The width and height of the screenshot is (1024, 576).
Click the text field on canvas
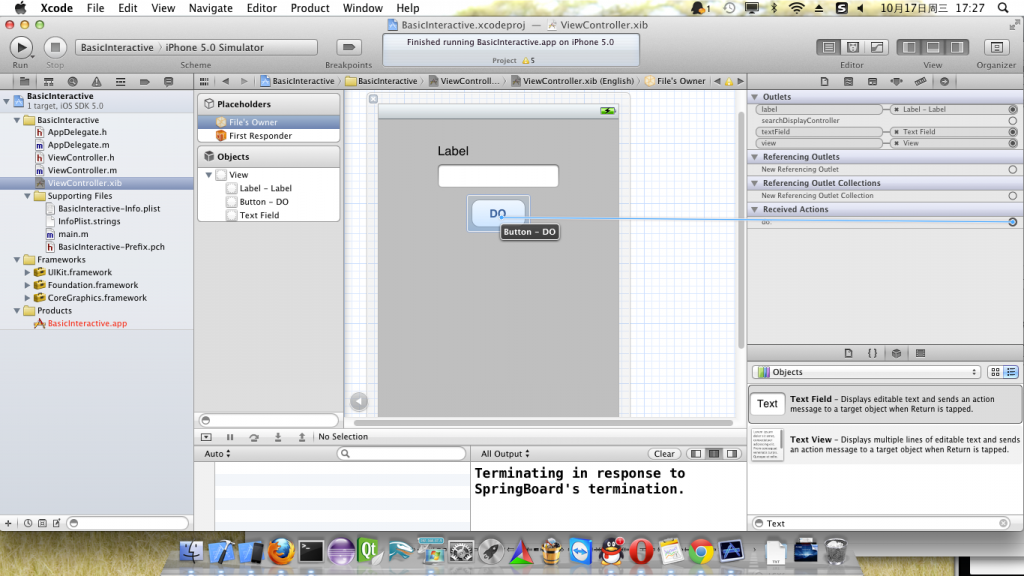click(498, 176)
